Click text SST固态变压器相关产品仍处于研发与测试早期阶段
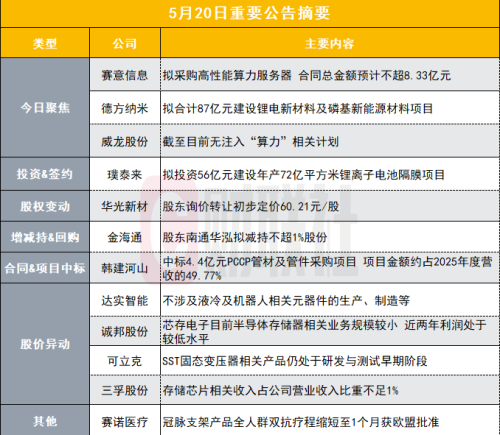 295,361
